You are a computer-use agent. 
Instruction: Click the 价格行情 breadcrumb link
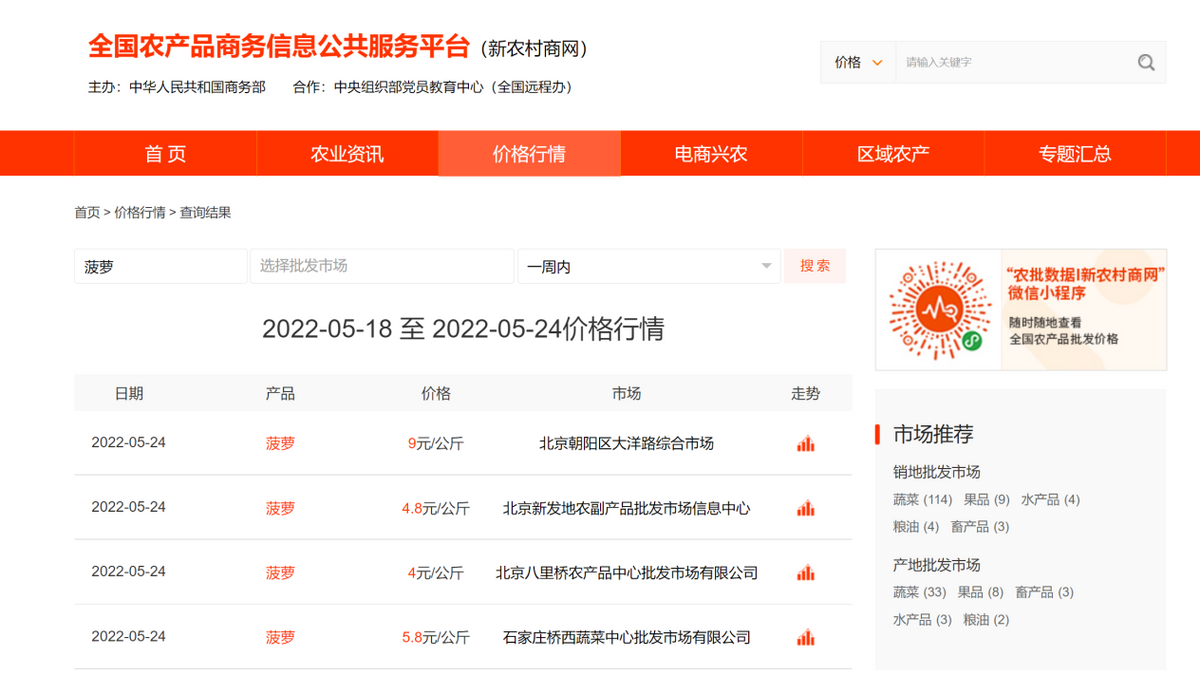(140, 213)
